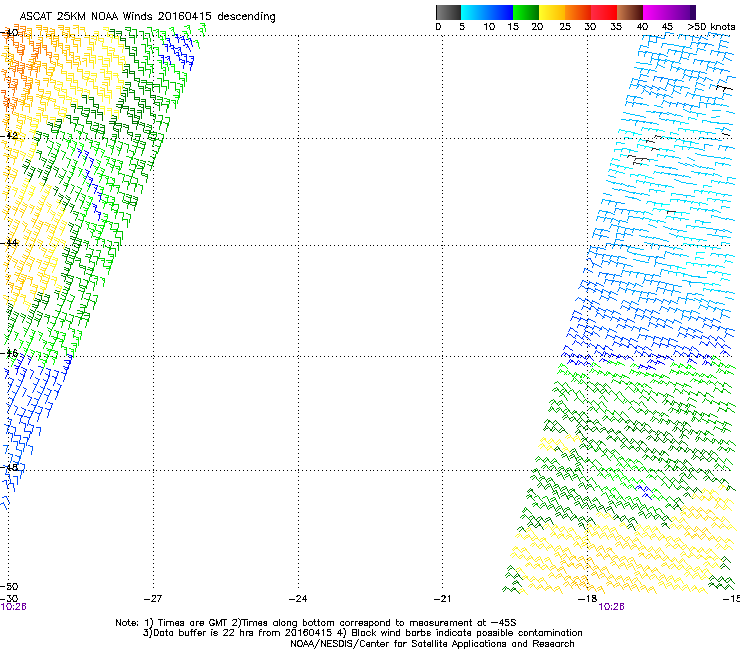Click the ASCAT 25KM NOAA Winds title
The height and width of the screenshot is (650, 740).
(x=148, y=16)
